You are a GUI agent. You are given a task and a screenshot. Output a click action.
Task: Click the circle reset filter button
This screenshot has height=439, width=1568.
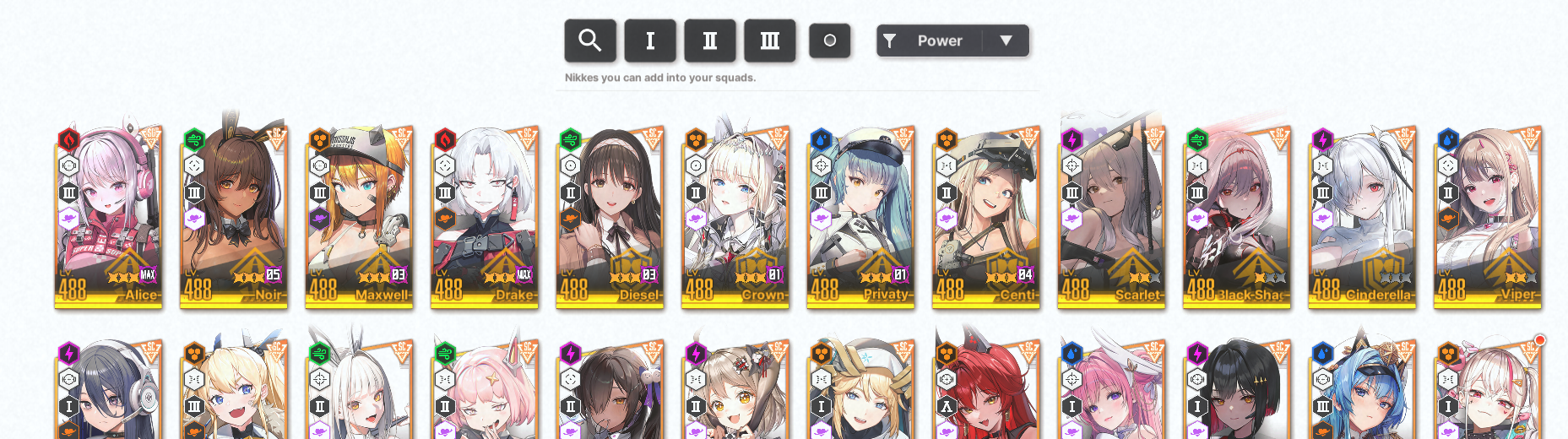(830, 41)
